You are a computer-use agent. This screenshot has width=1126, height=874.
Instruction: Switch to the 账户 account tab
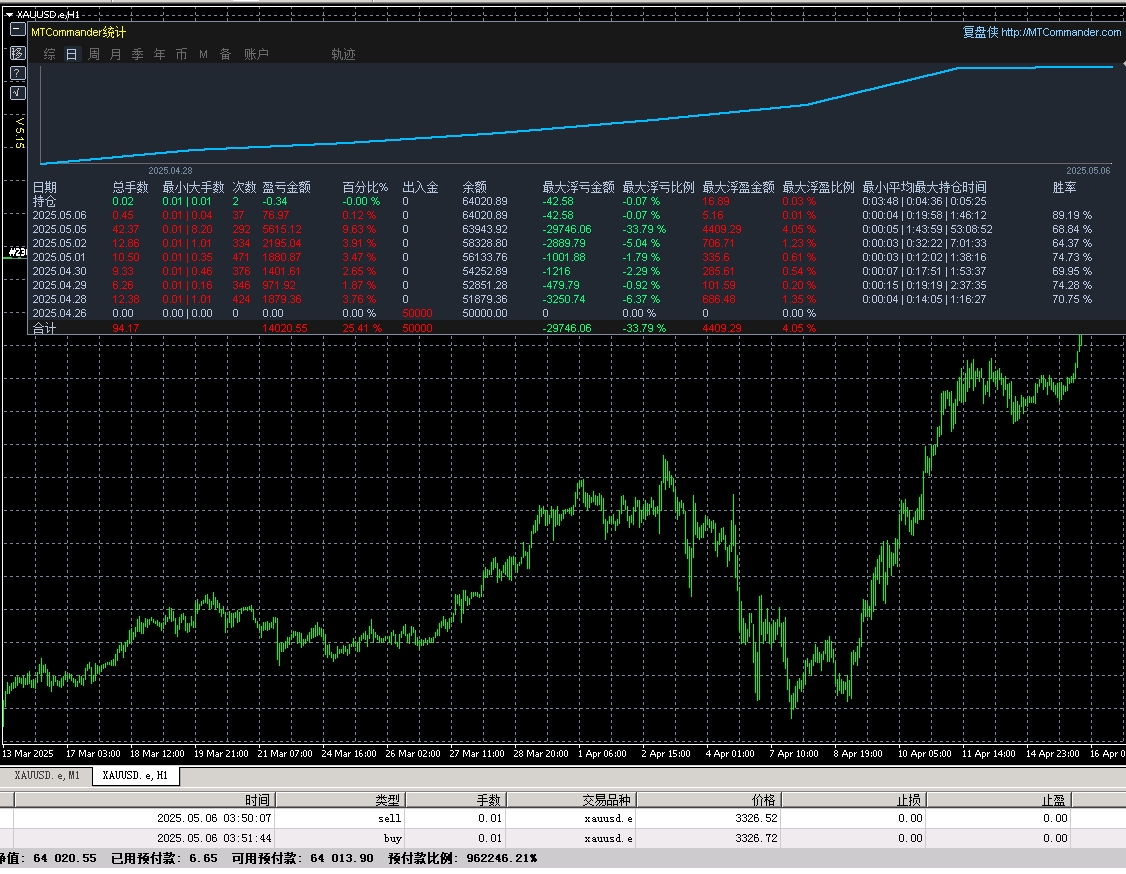(x=256, y=55)
